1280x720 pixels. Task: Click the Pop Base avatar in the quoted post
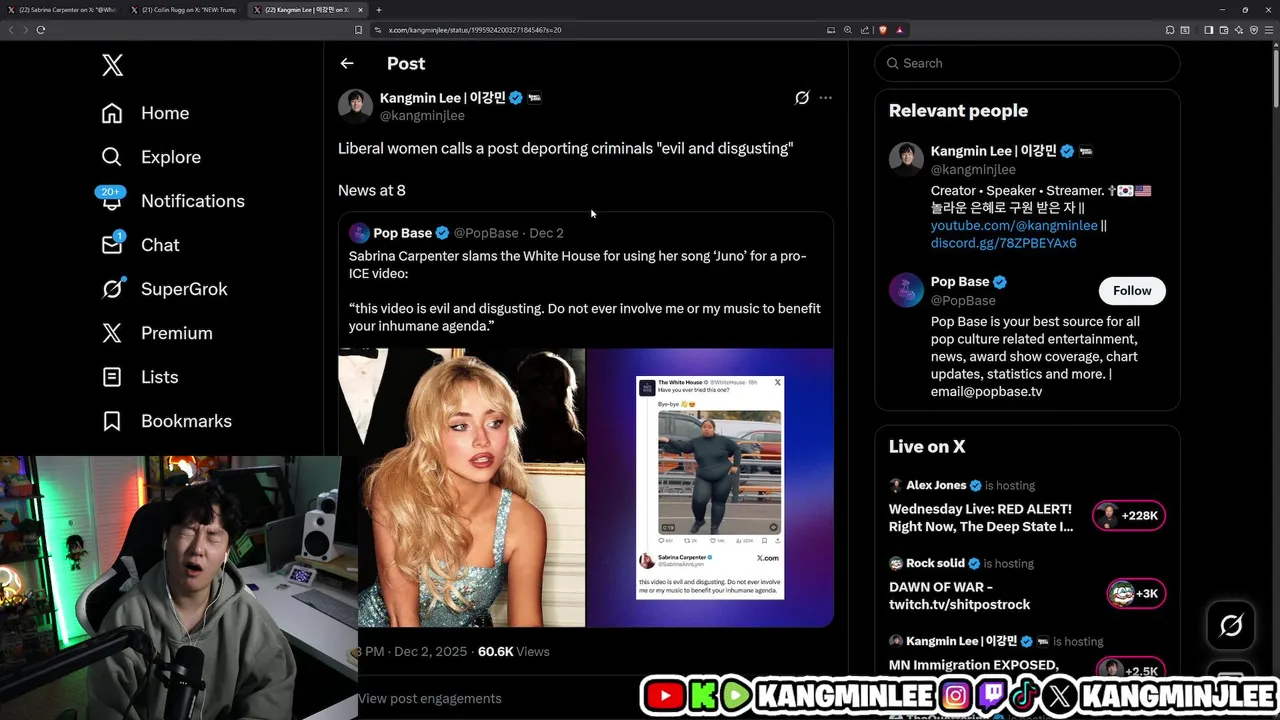pyautogui.click(x=359, y=233)
